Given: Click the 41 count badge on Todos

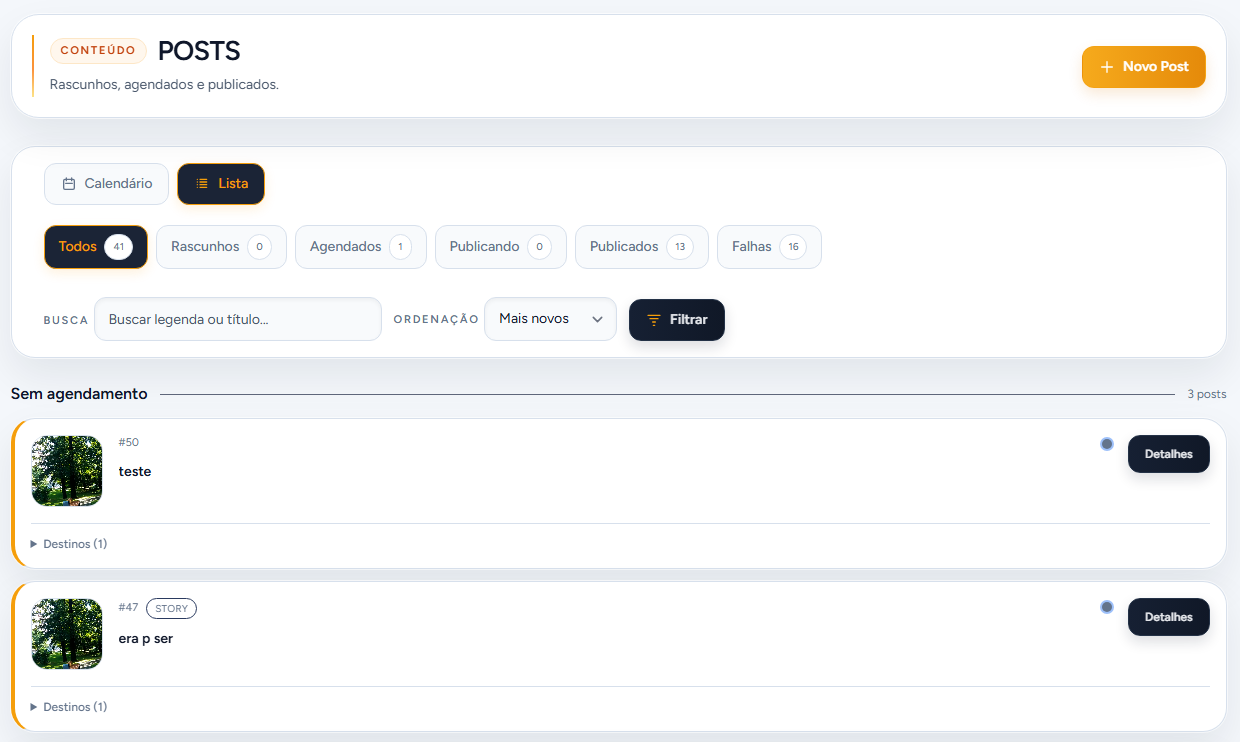Looking at the screenshot, I should click(x=118, y=247).
